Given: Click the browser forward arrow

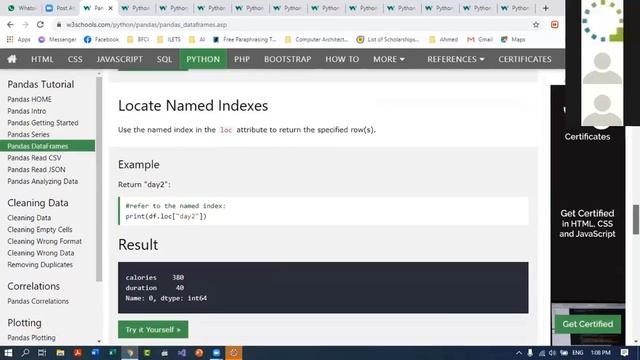Looking at the screenshot, I should (25, 24).
